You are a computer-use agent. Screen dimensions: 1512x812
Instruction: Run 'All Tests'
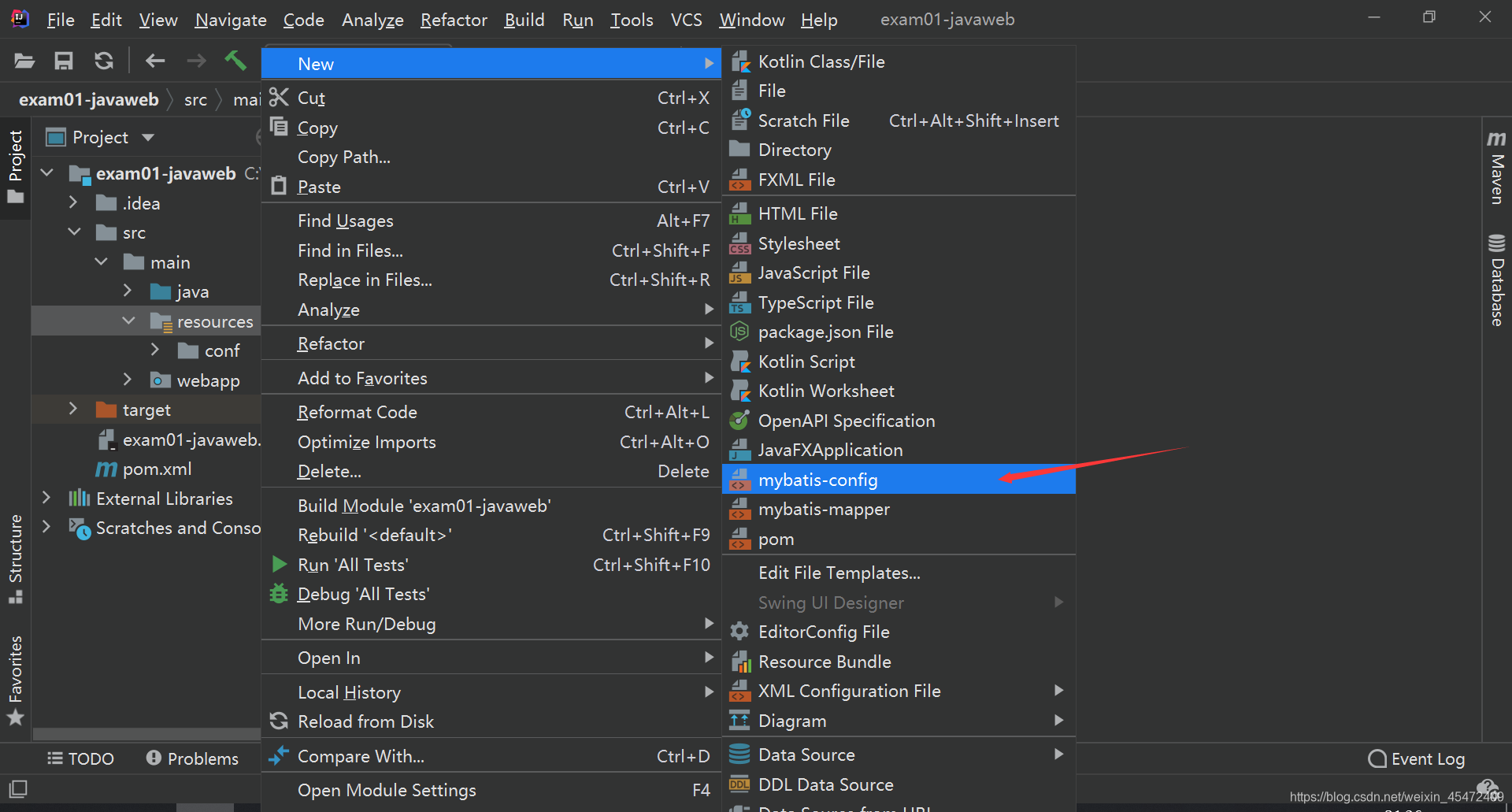pyautogui.click(x=491, y=565)
